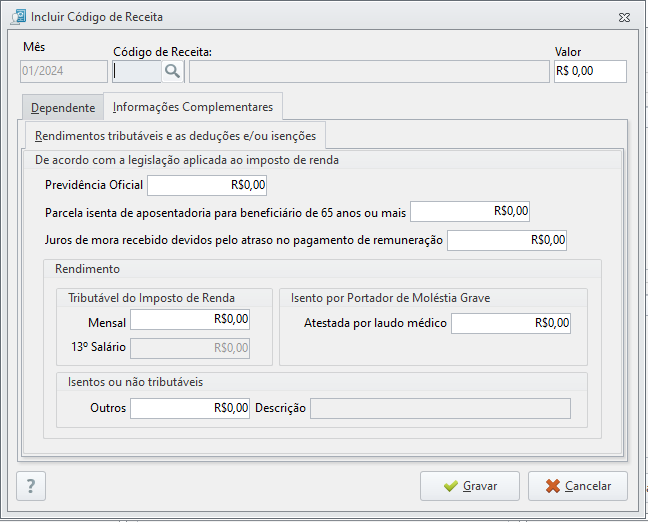Click the Atestada por laudo médico field
Screen dimensions: 648x522
(511, 323)
